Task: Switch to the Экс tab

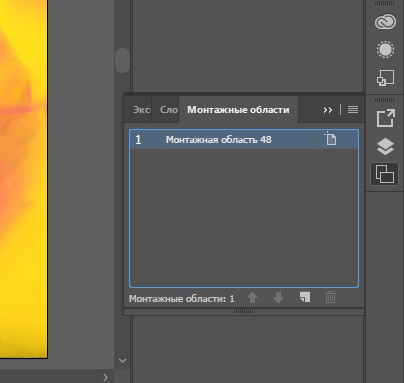Action: coord(141,110)
